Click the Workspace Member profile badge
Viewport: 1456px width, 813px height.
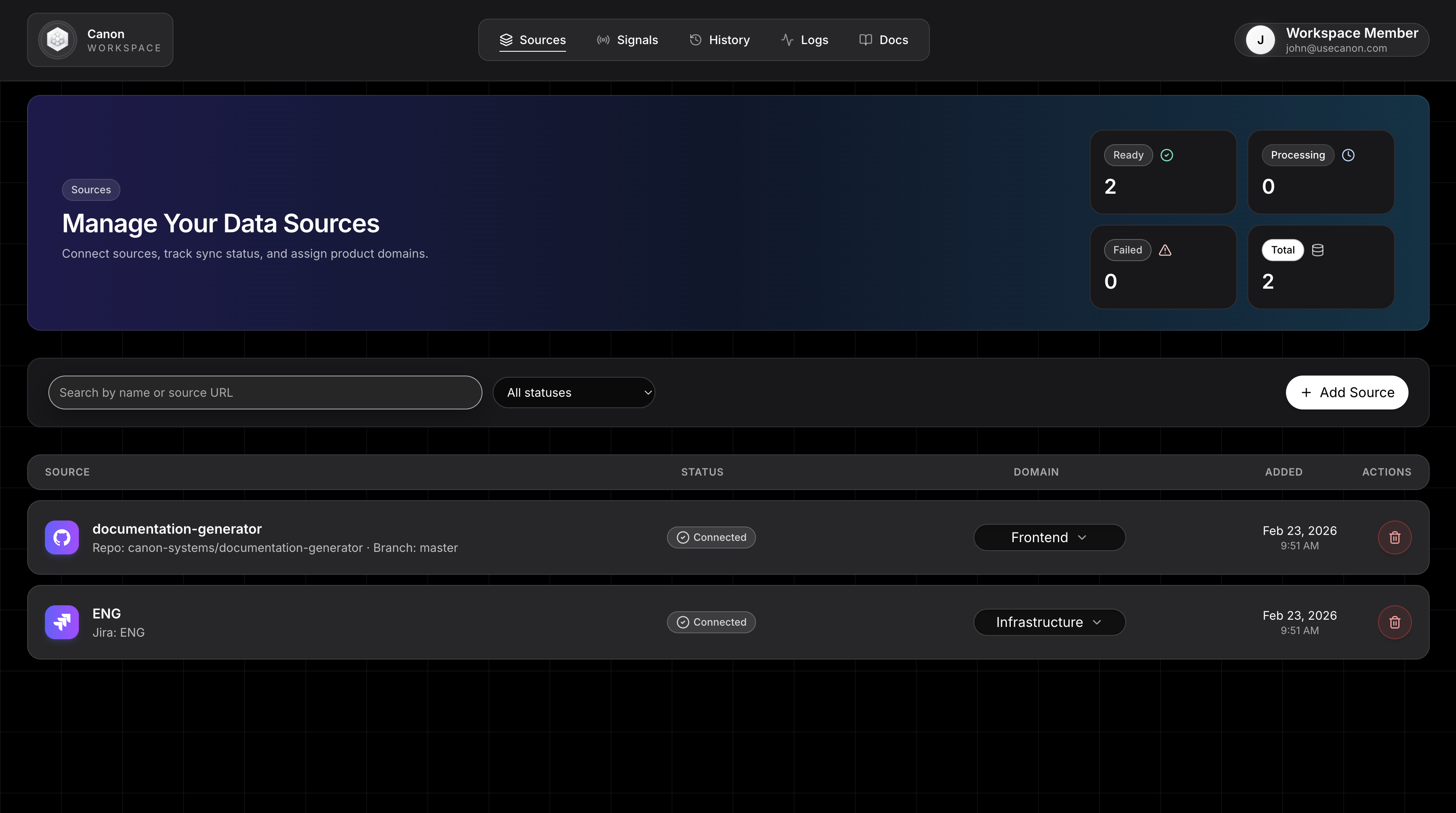point(1331,39)
